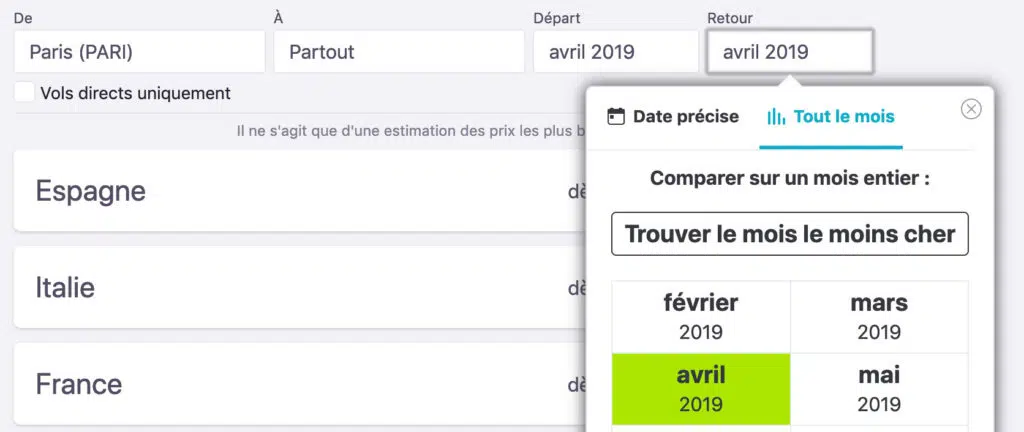
Task: Open the France destination card
Action: point(300,384)
